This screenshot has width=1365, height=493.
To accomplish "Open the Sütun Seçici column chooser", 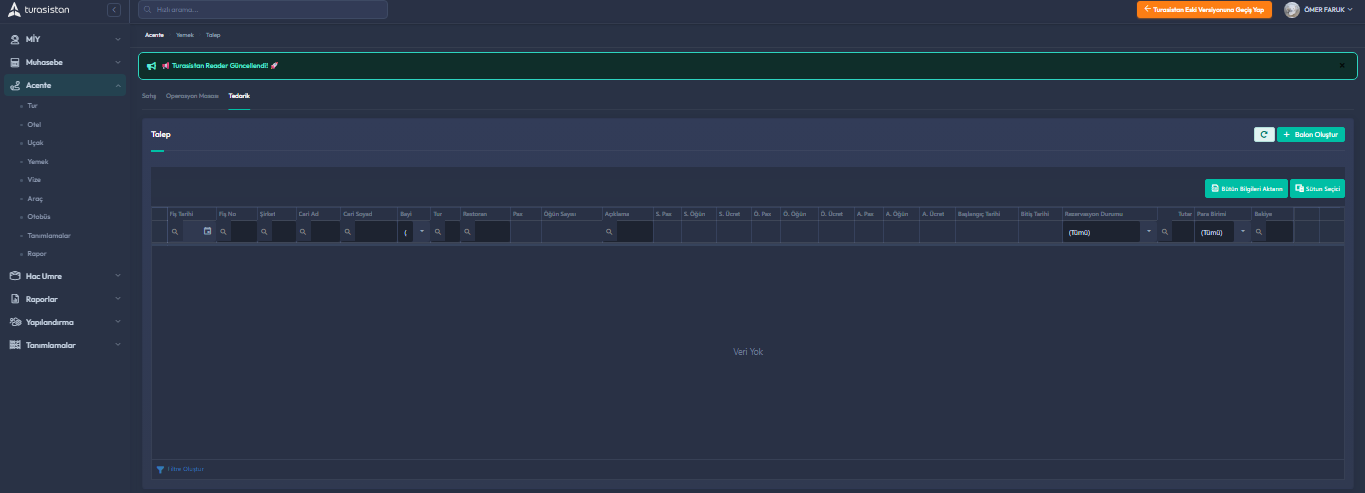I will 1317,188.
